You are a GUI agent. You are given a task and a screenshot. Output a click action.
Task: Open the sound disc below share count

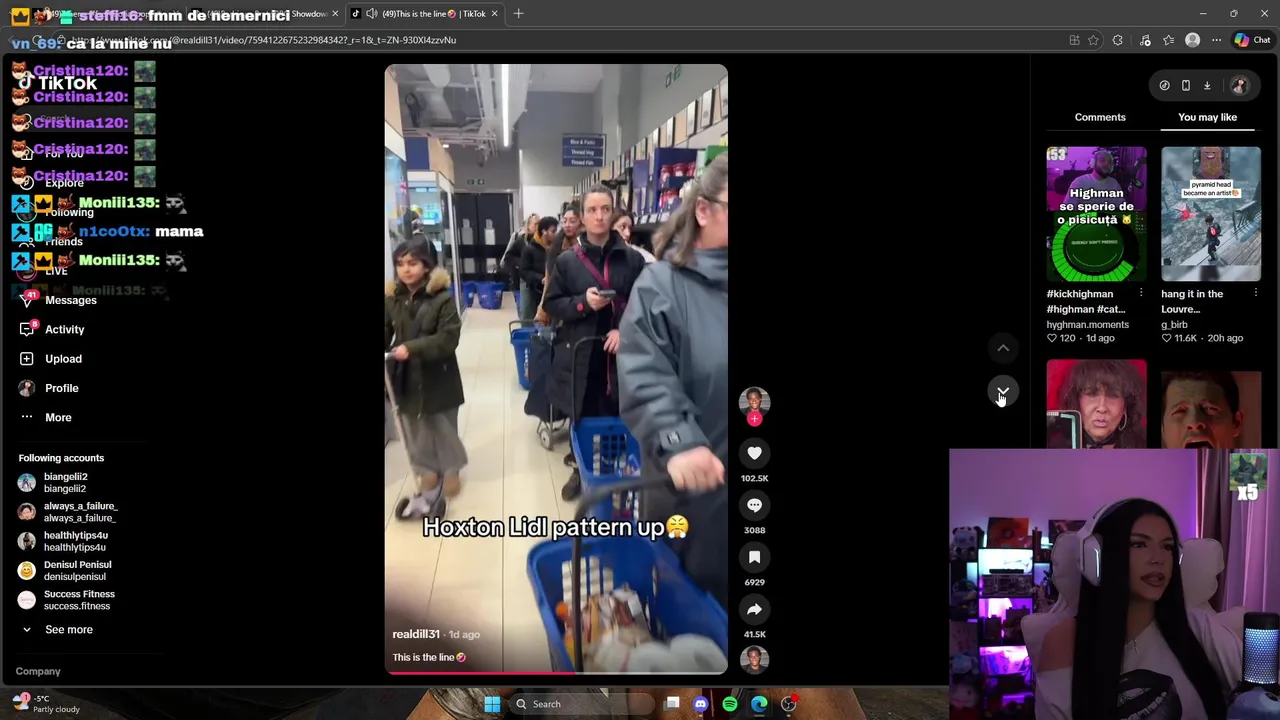coord(754,659)
